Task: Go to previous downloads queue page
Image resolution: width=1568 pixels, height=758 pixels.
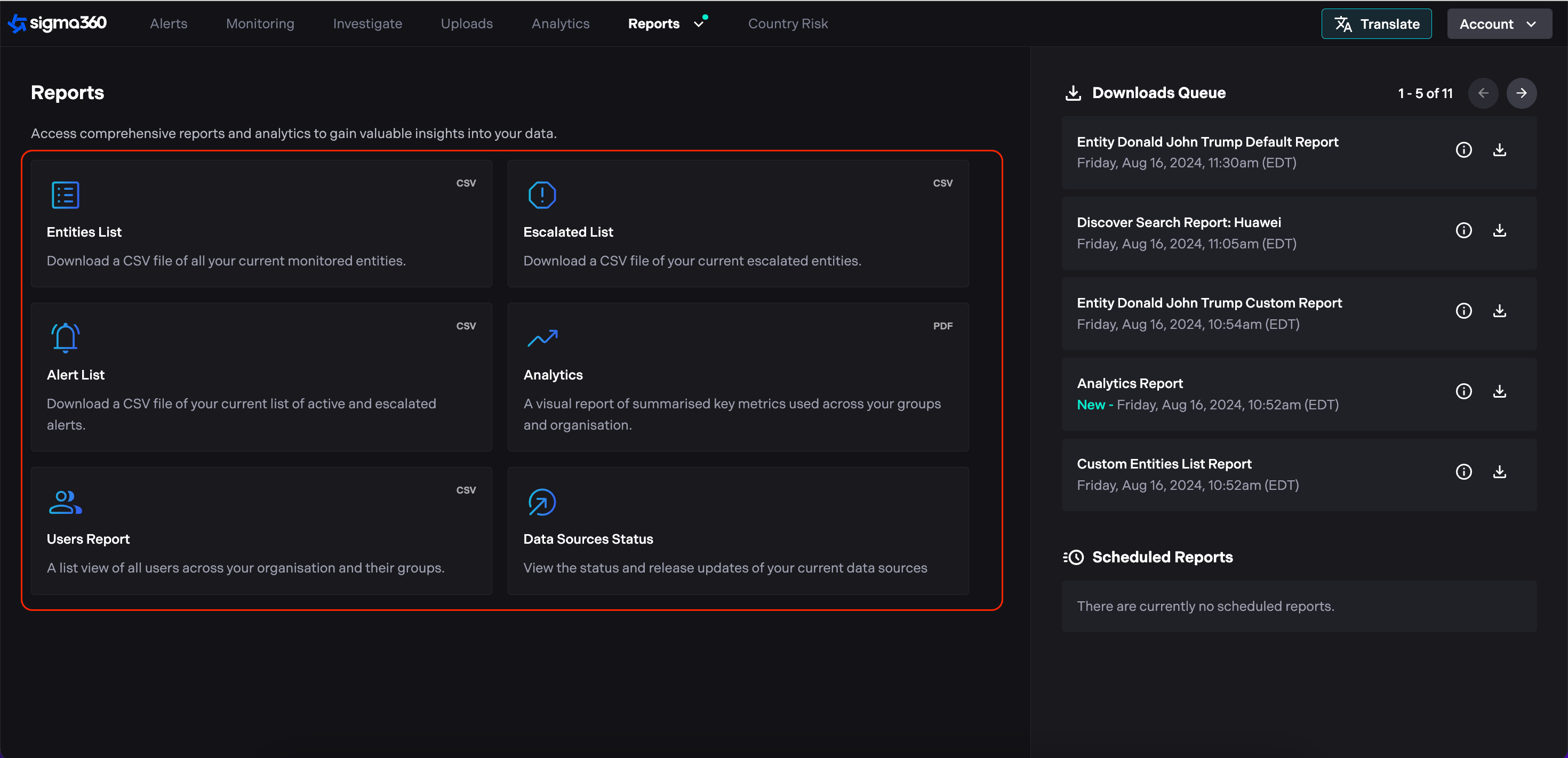Action: click(1483, 93)
